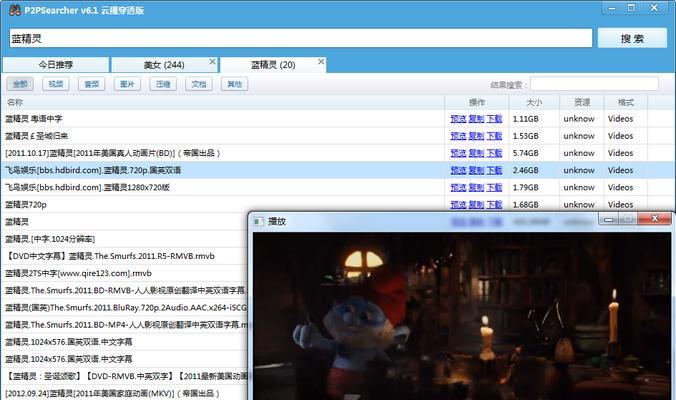Click the 格式 column header
The height and width of the screenshot is (400, 676).
[x=626, y=102]
